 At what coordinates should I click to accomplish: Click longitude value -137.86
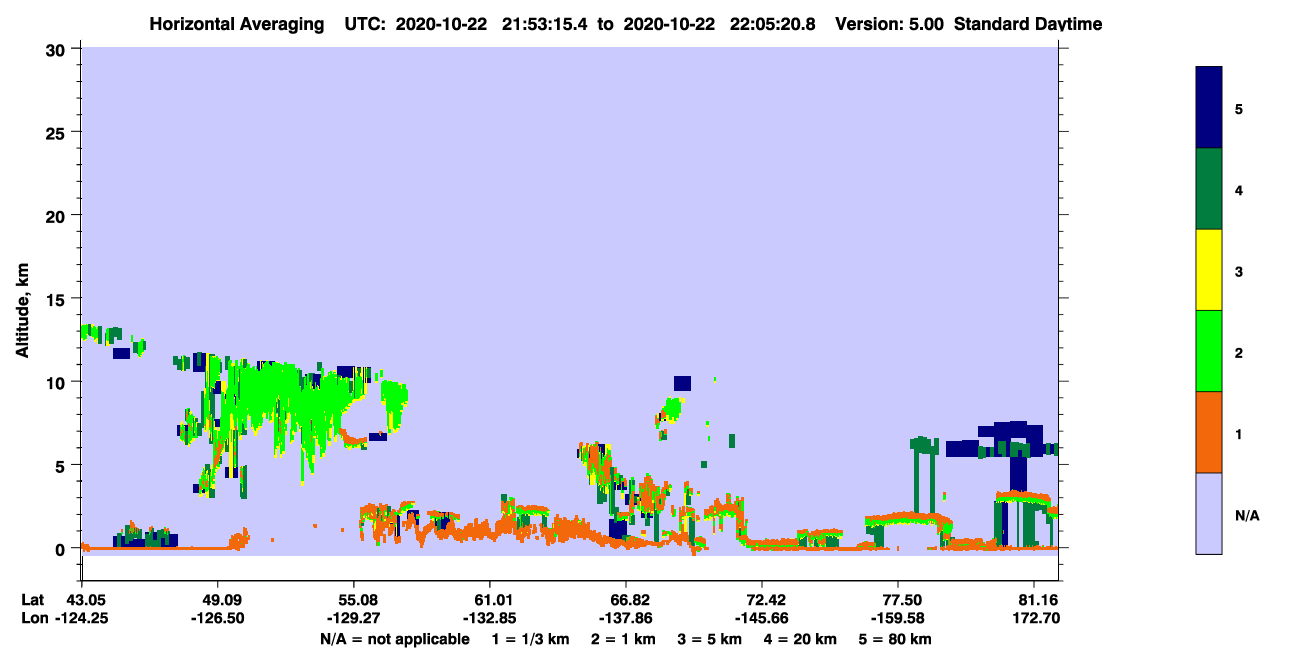tap(626, 618)
